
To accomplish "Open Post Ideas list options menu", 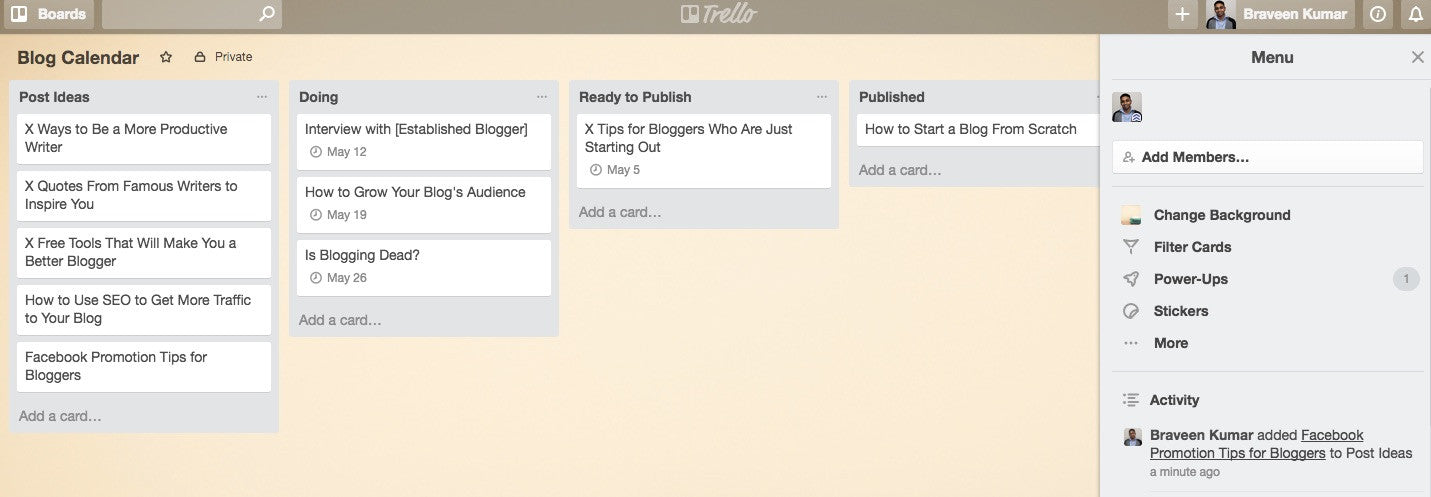I will coord(262,97).
